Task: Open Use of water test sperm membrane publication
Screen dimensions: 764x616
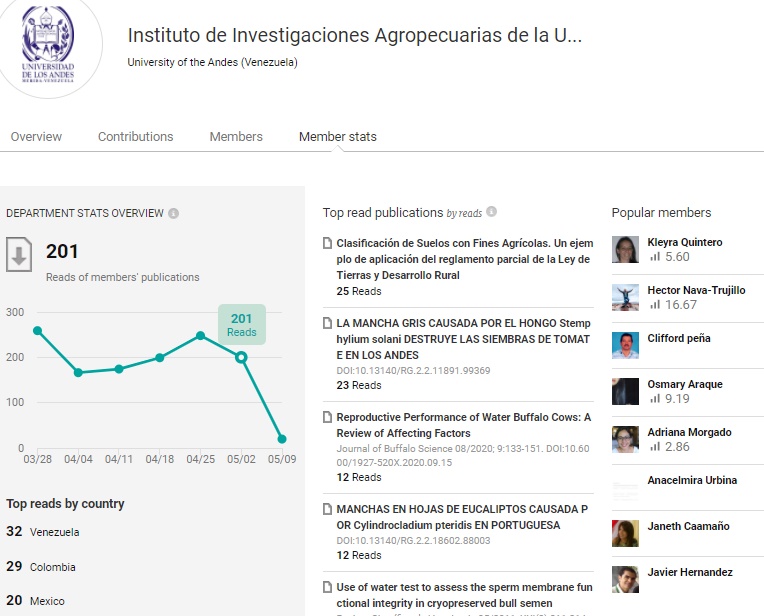Action: 464,595
